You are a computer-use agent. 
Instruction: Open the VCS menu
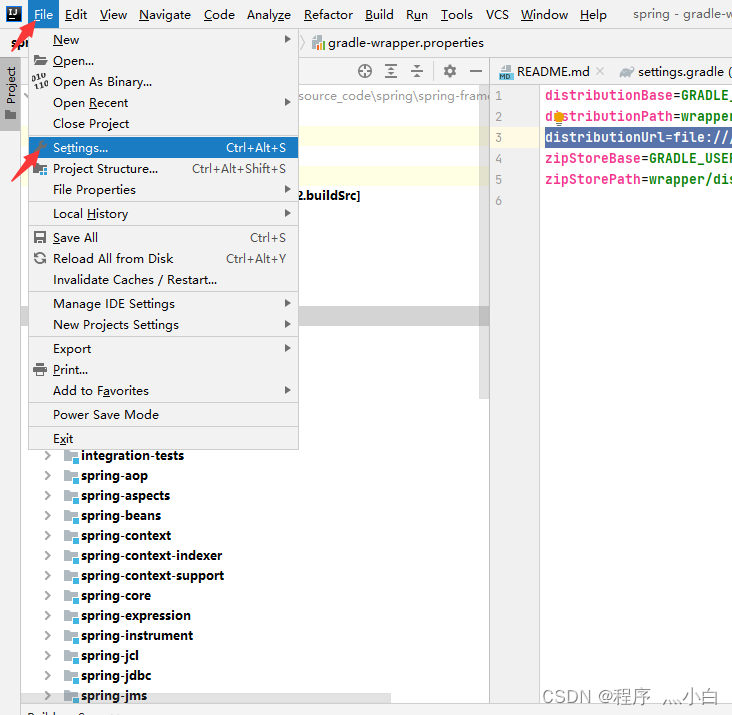(x=497, y=14)
